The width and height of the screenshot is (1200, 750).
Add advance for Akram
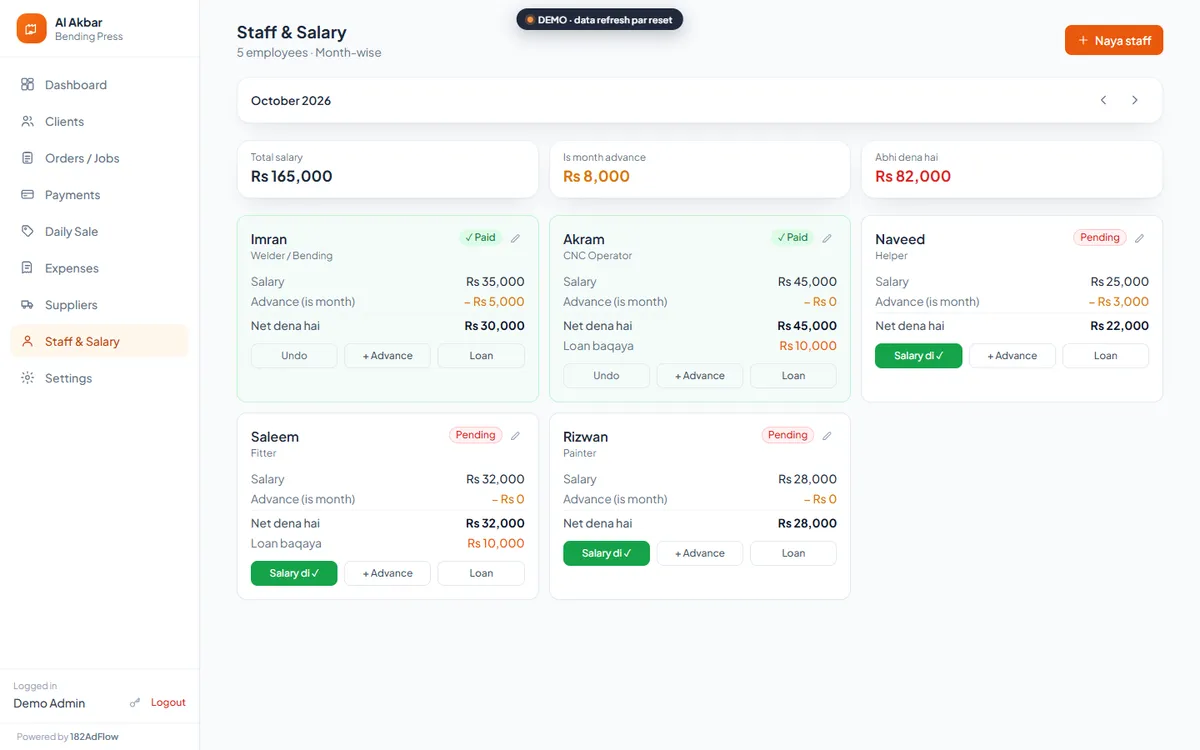[x=700, y=376]
